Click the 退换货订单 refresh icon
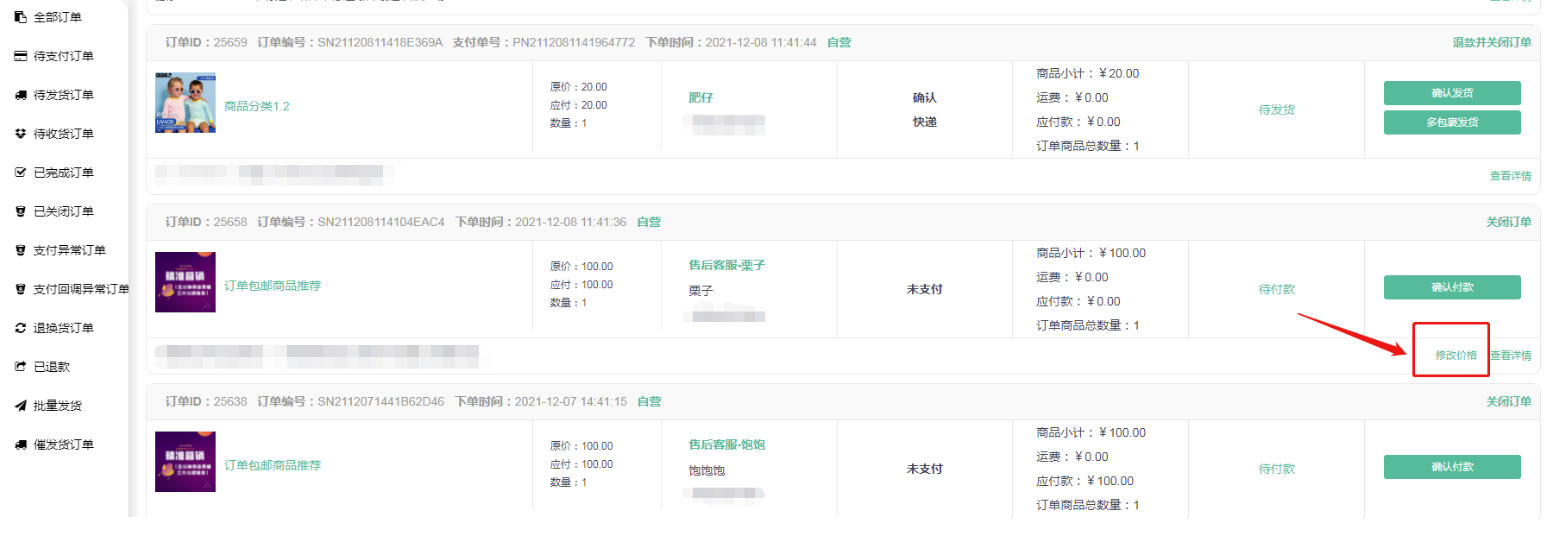The width and height of the screenshot is (1544, 540). (20, 328)
